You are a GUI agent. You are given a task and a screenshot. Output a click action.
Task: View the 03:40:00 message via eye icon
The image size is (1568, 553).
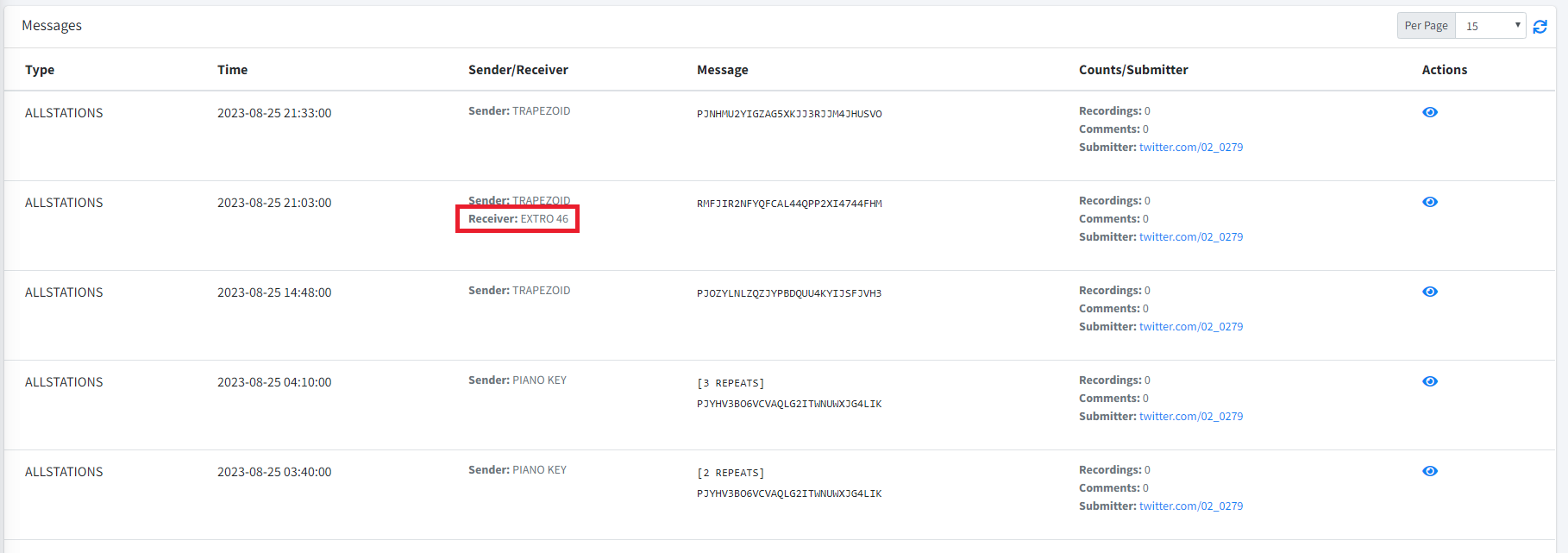1430,471
